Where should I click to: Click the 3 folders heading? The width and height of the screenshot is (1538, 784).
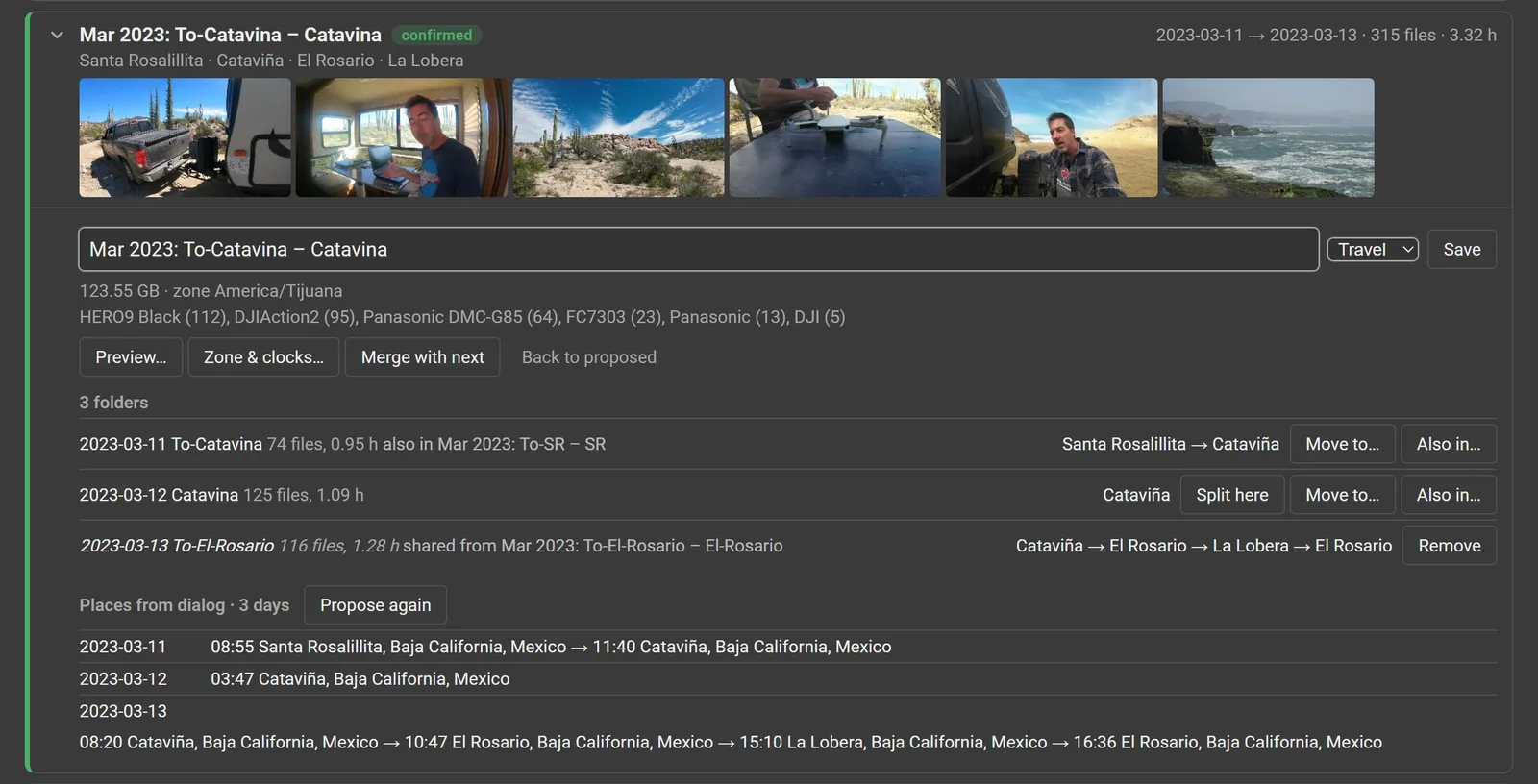[x=113, y=403]
